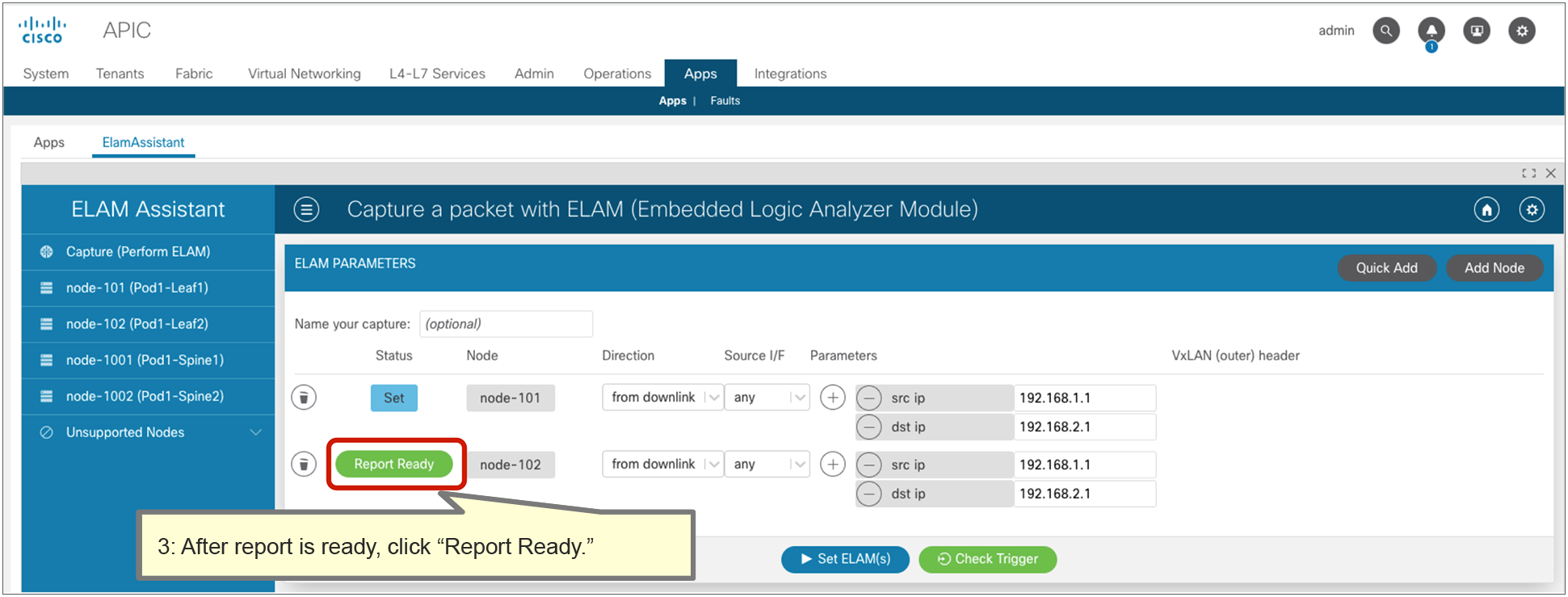Image resolution: width=1568 pixels, height=597 pixels.
Task: Click the display/feedback icon near admin
Action: tap(1477, 31)
